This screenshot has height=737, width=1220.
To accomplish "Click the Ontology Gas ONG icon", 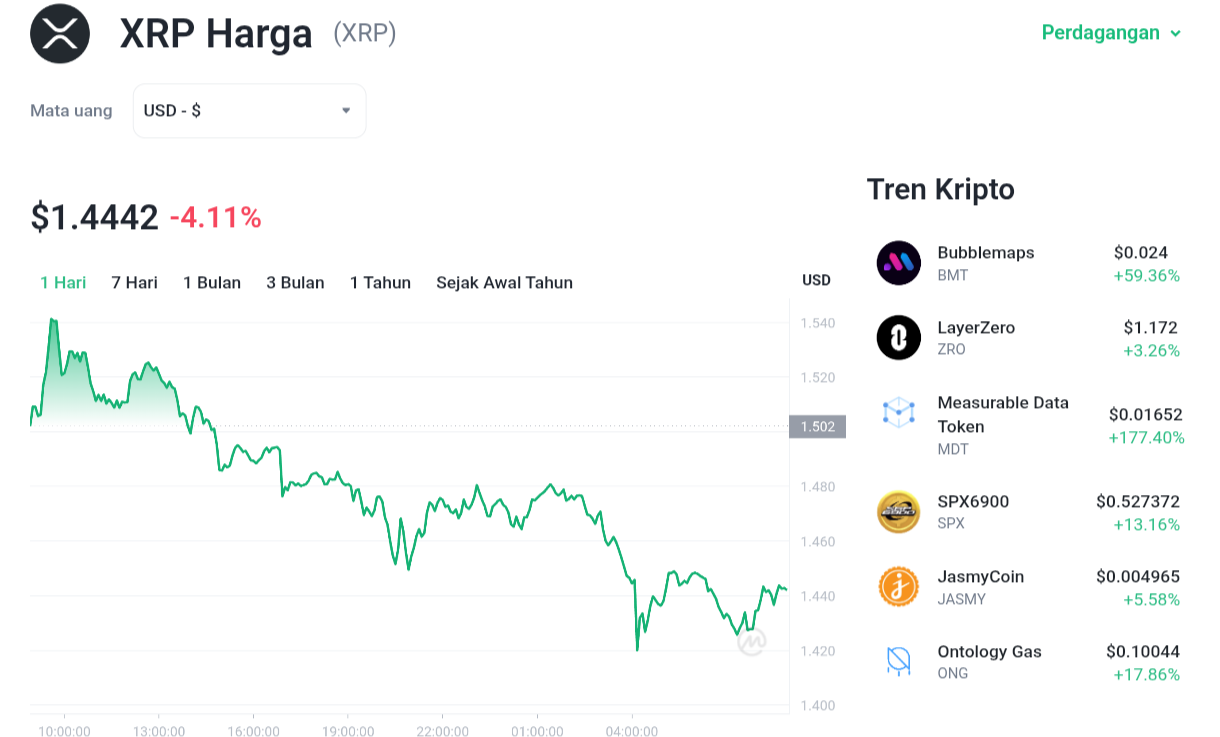I will 898,661.
